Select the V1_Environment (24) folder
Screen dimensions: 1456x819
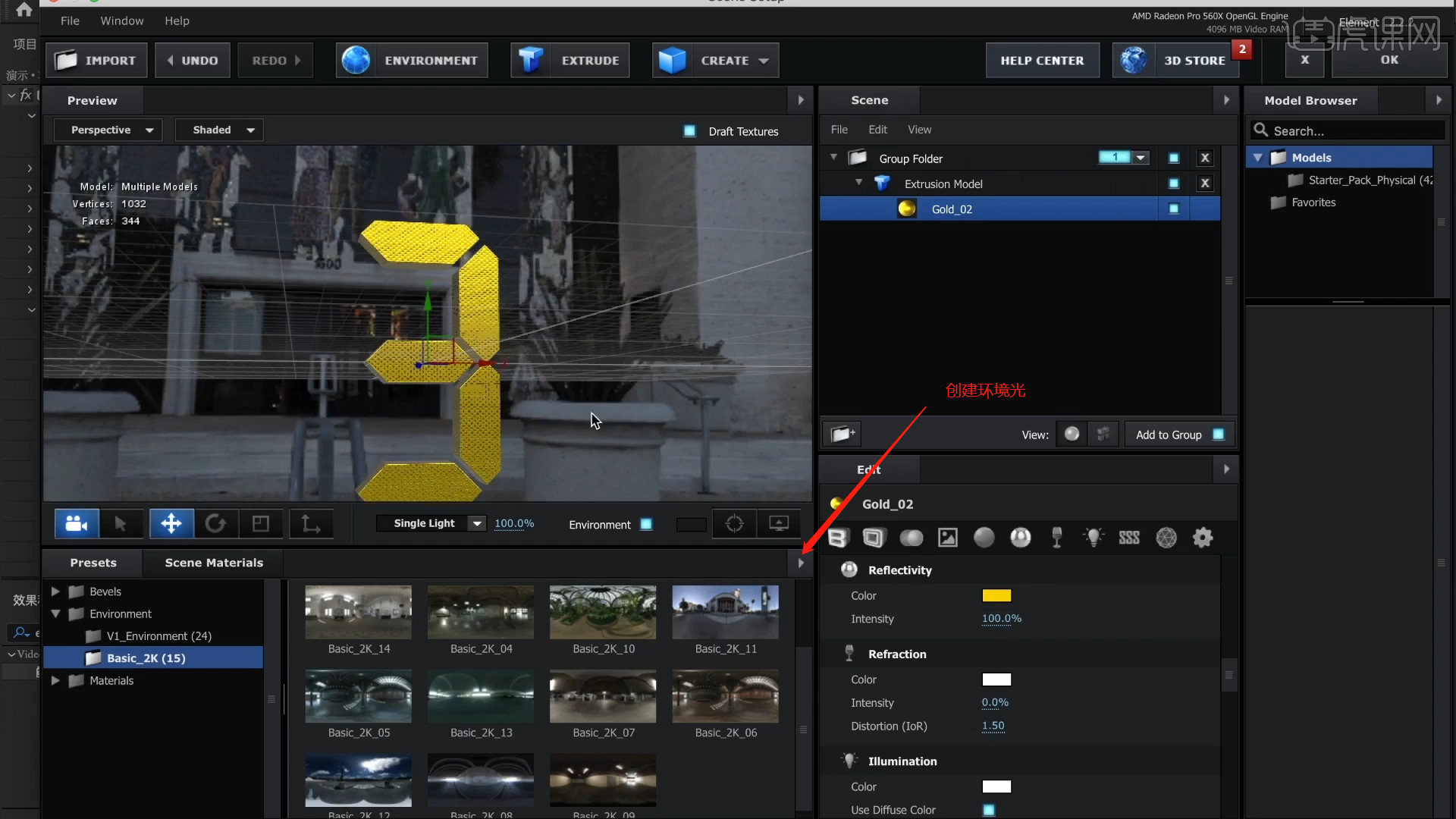[x=158, y=635]
